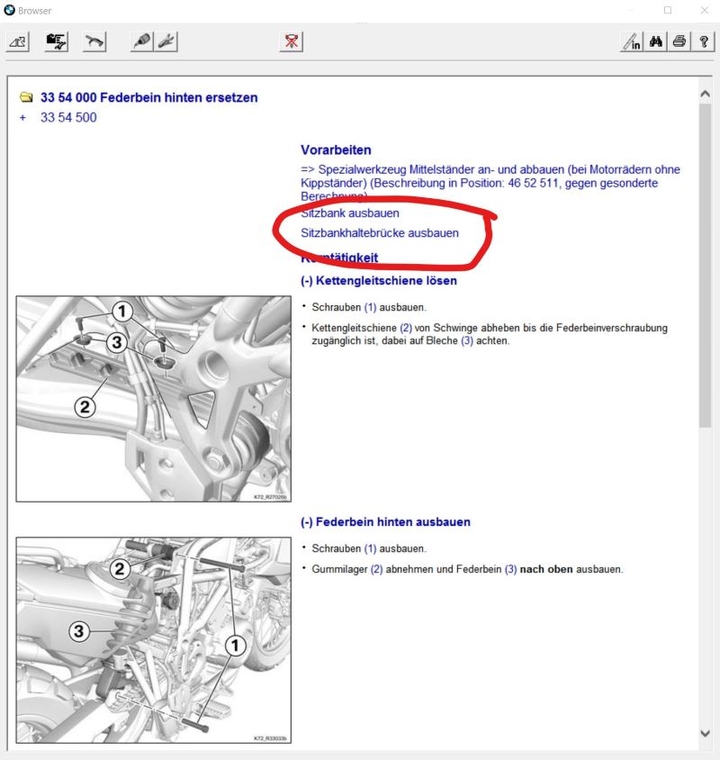The width and height of the screenshot is (720, 760).
Task: Click the yellow folder icon beside 33 54 000
Action: pyautogui.click(x=26, y=97)
